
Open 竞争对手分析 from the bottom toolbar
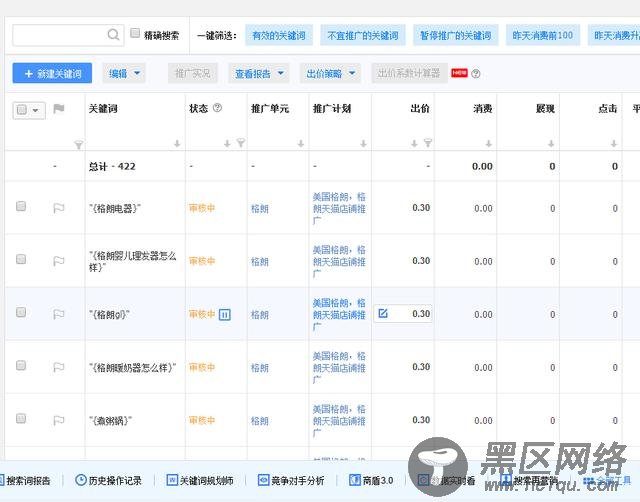pyautogui.click(x=291, y=480)
